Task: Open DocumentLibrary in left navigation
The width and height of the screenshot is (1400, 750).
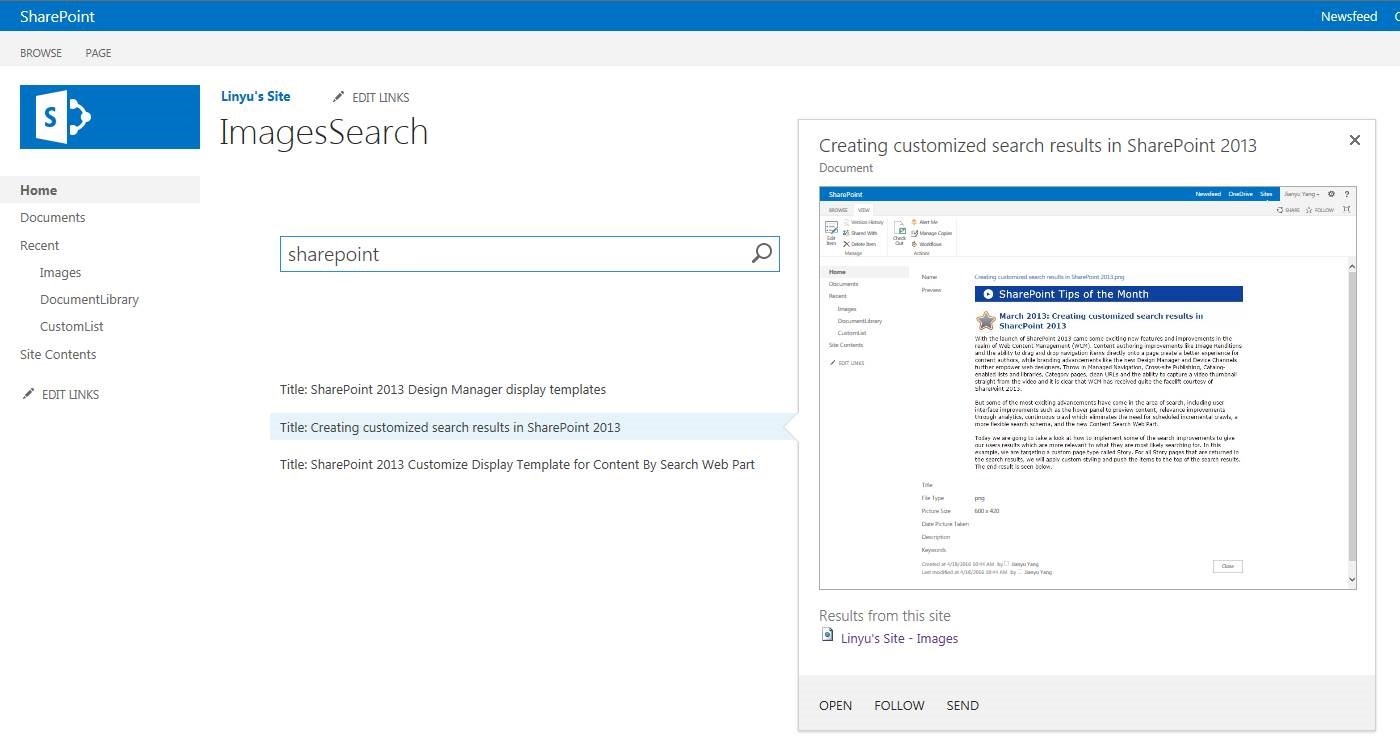Action: tap(90, 299)
